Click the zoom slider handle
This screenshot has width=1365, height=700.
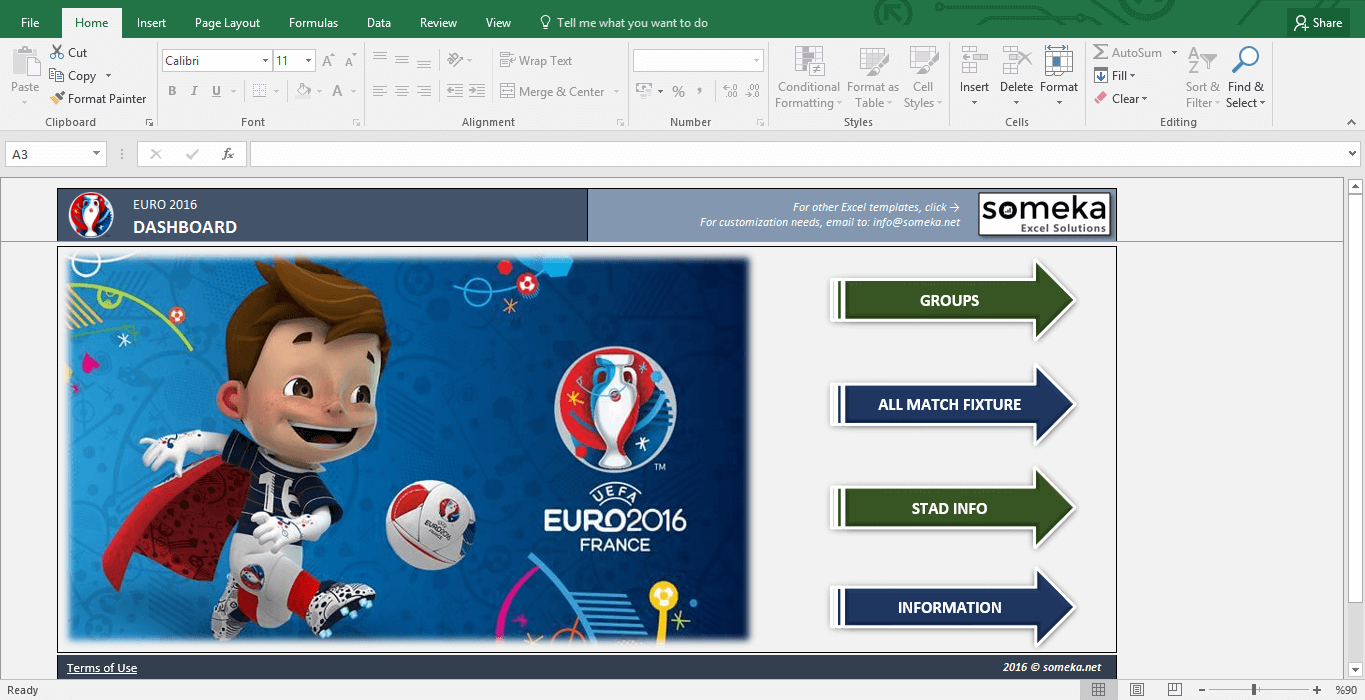click(1254, 690)
